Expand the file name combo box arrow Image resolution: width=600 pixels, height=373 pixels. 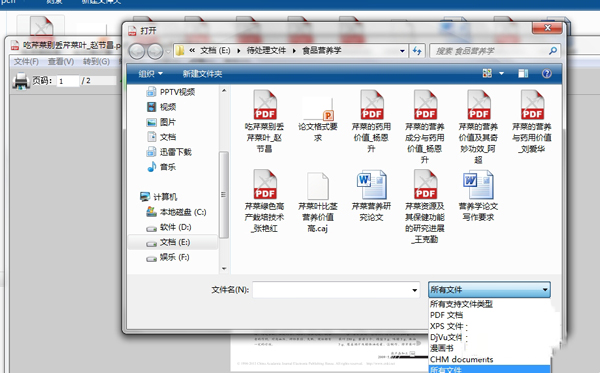(x=414, y=290)
